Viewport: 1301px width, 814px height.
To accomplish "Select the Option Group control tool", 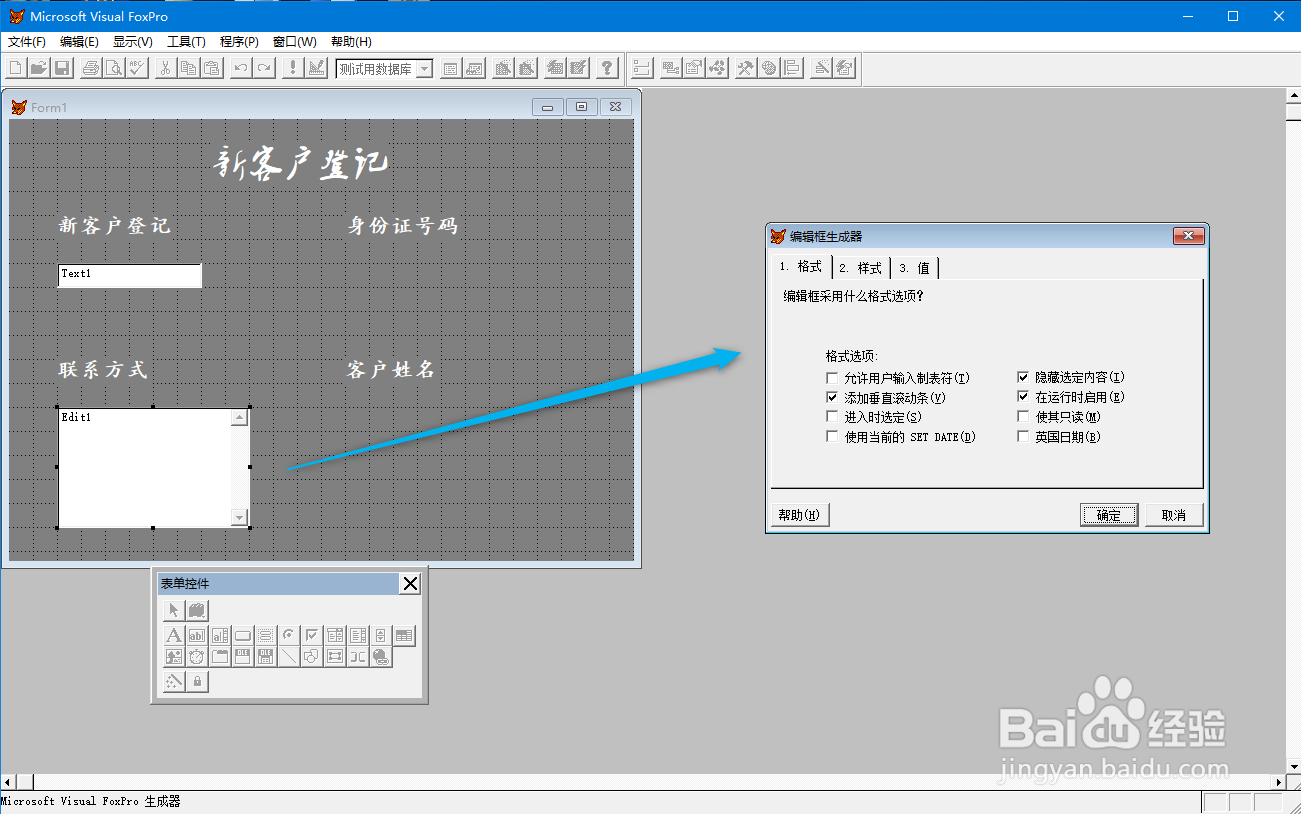I will 289,635.
